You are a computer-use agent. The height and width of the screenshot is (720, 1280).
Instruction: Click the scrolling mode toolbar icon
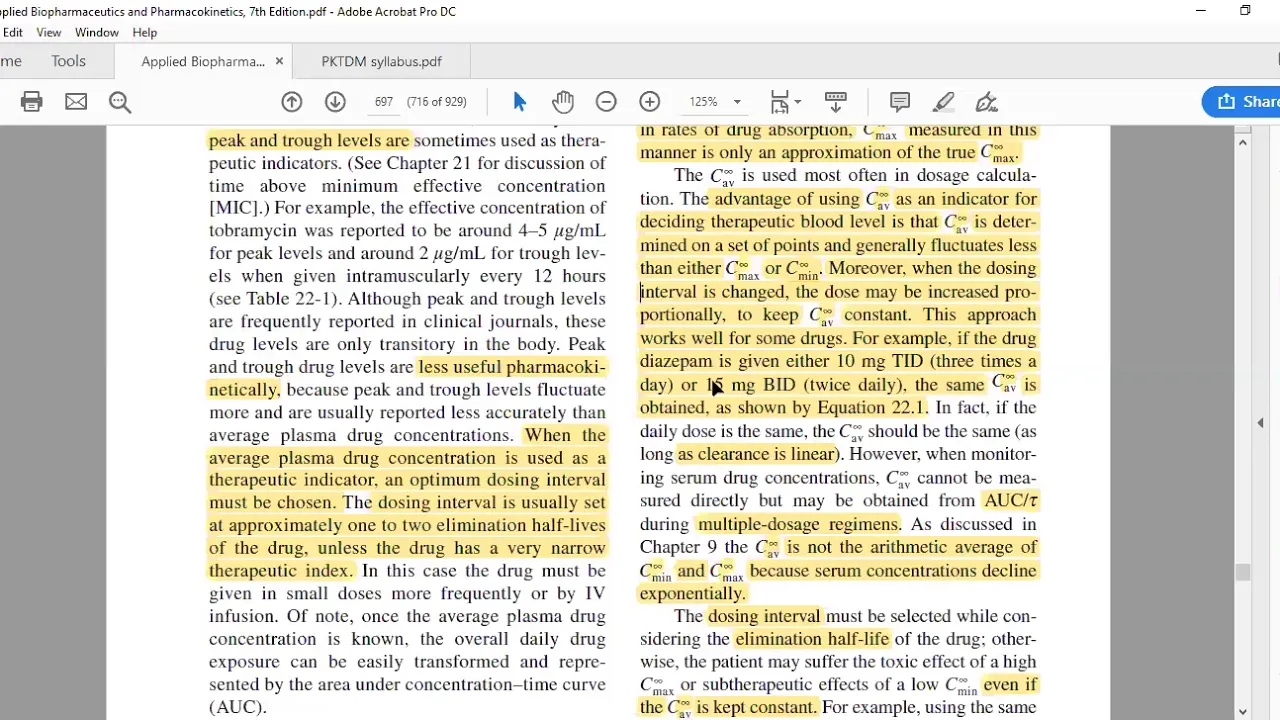[835, 102]
